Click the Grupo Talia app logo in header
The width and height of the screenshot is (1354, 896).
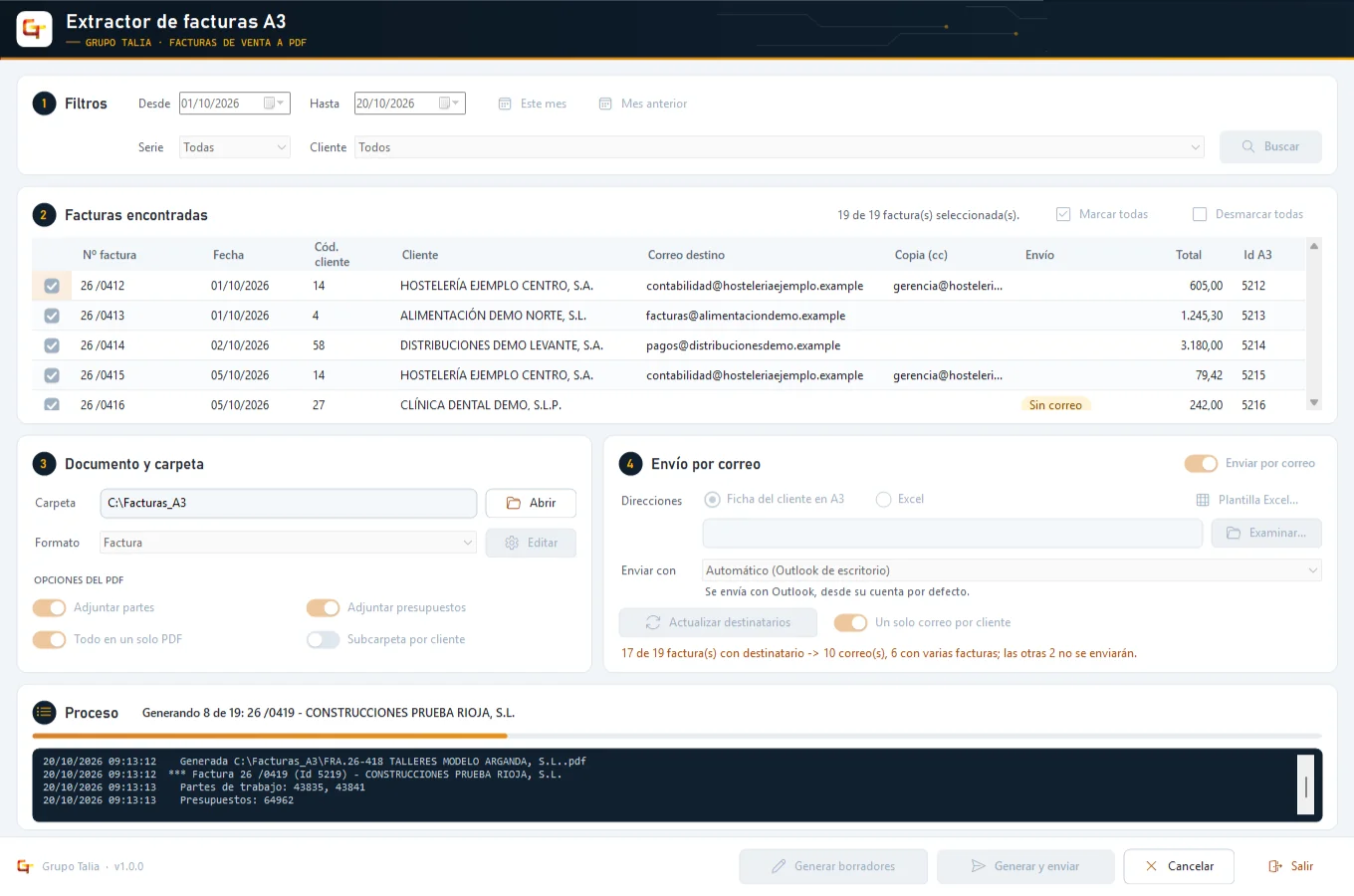coord(35,29)
